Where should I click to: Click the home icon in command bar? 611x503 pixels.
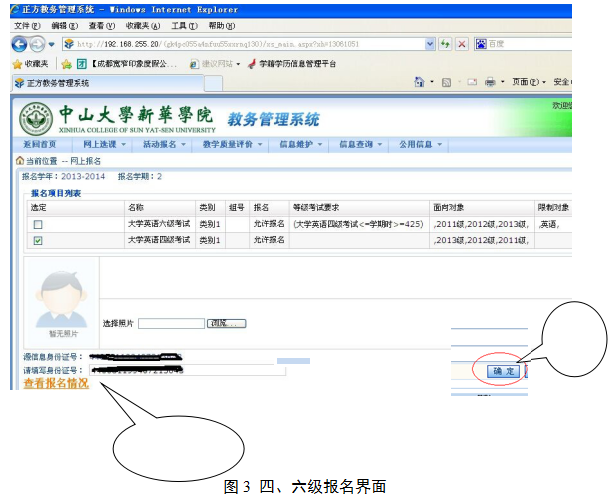(420, 82)
